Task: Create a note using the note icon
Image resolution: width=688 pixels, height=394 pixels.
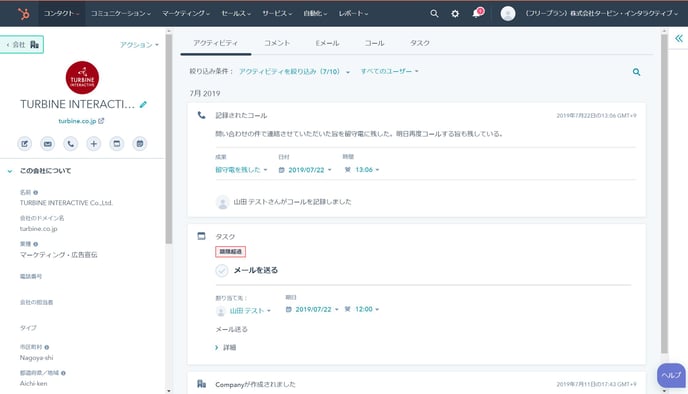Action: (25, 143)
